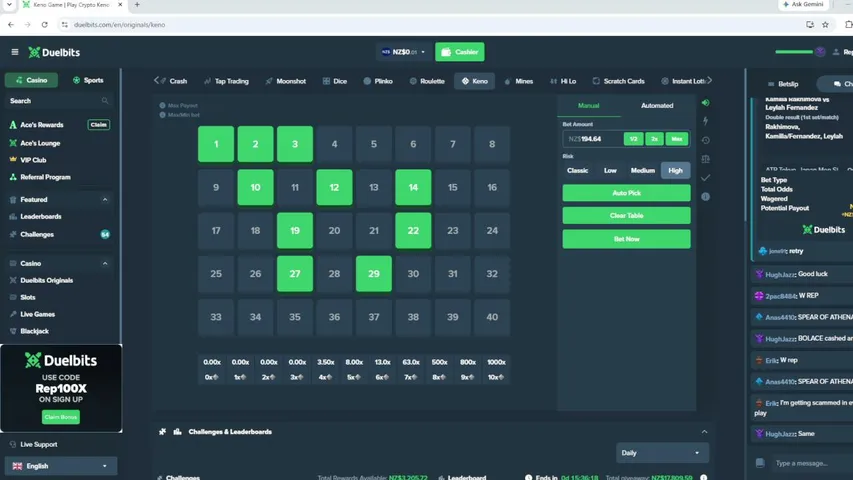The width and height of the screenshot is (853, 480).
Task: Open VIP Club crown item
Action: click(33, 160)
